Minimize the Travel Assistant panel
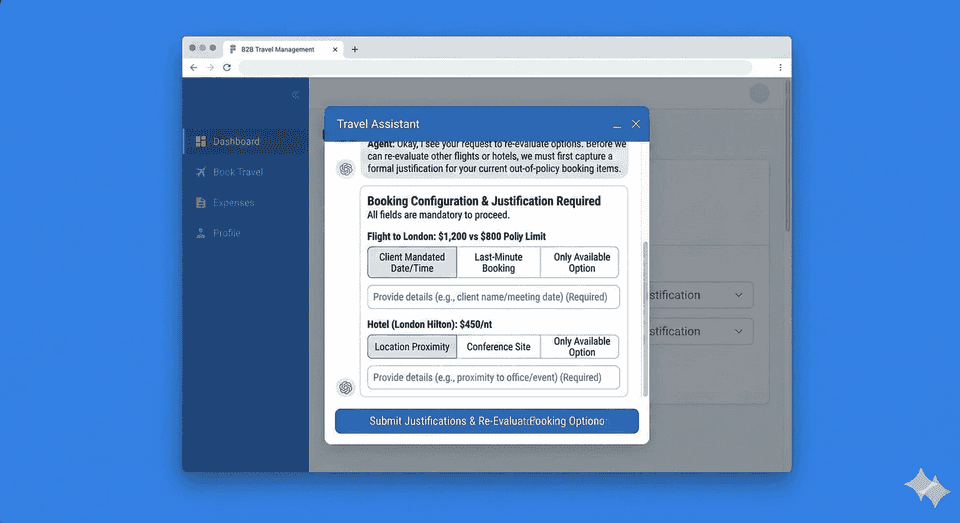 [617, 124]
